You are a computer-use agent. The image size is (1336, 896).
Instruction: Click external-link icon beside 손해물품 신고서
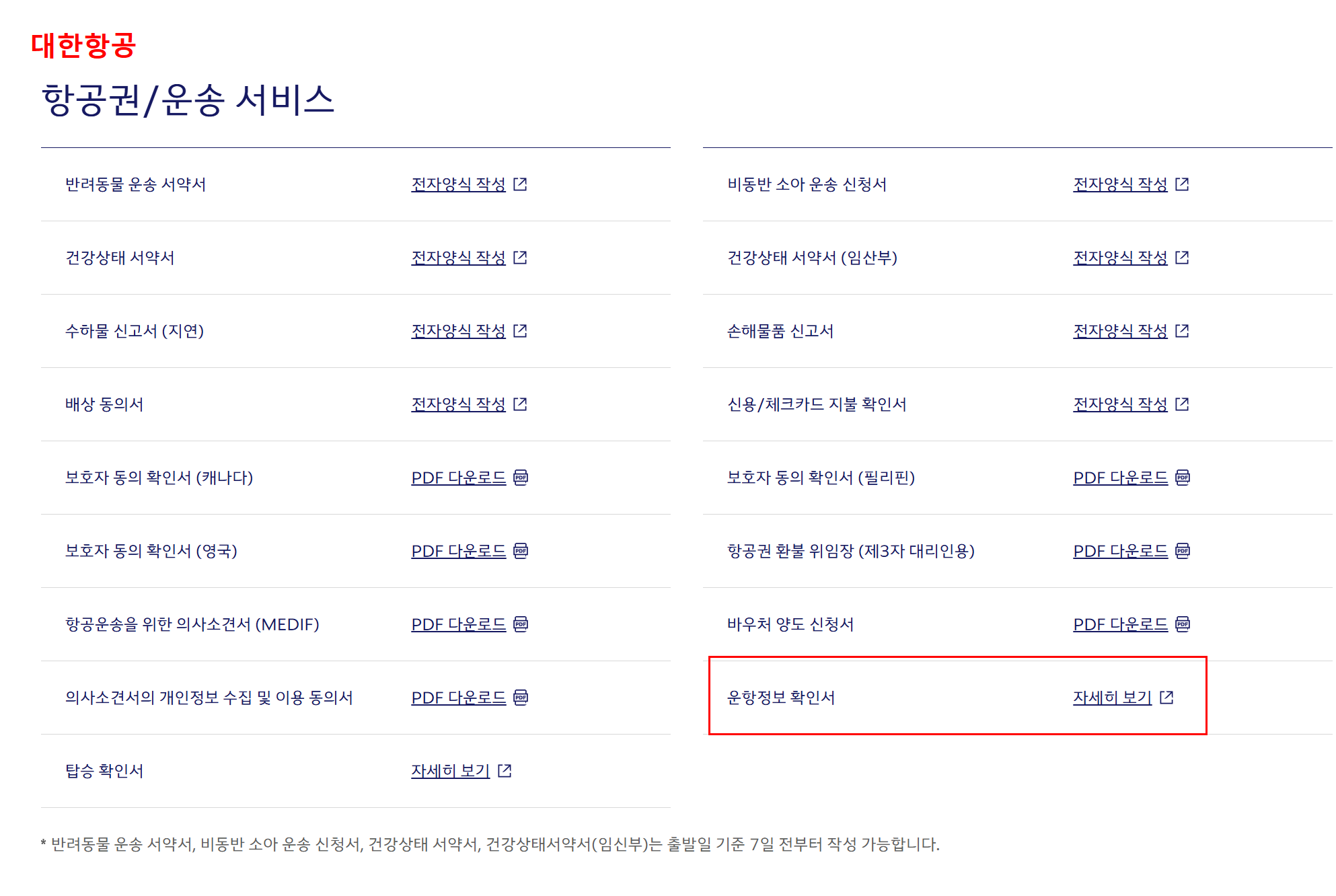point(1182,331)
